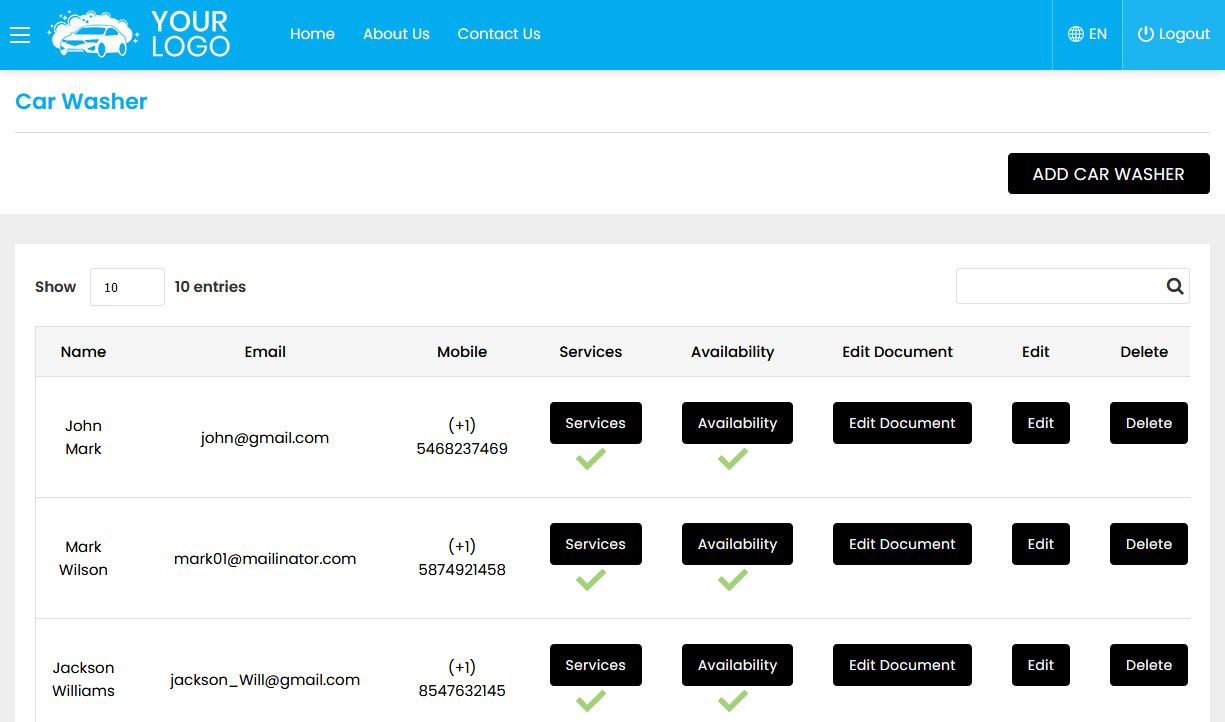Image resolution: width=1225 pixels, height=722 pixels.
Task: Open the About Us page
Action: (396, 34)
